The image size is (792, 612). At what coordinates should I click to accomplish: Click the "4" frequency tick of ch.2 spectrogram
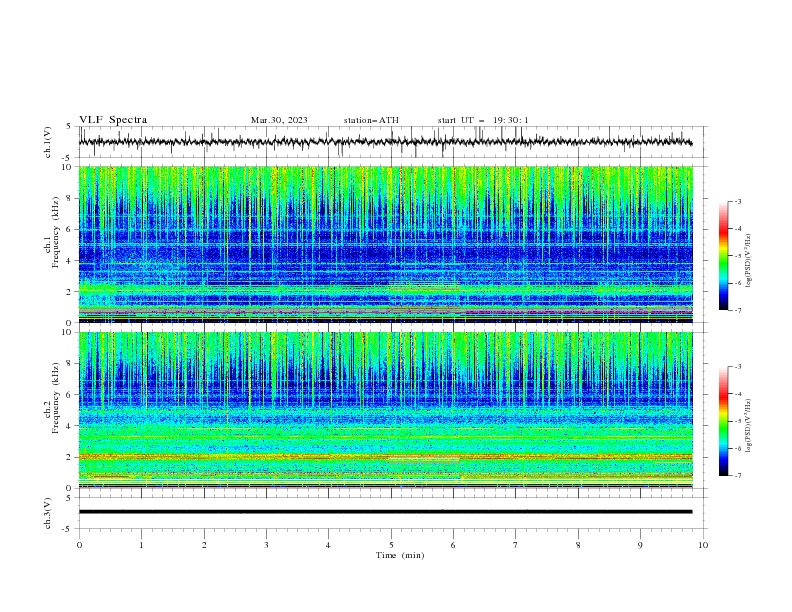pyautogui.click(x=70, y=426)
